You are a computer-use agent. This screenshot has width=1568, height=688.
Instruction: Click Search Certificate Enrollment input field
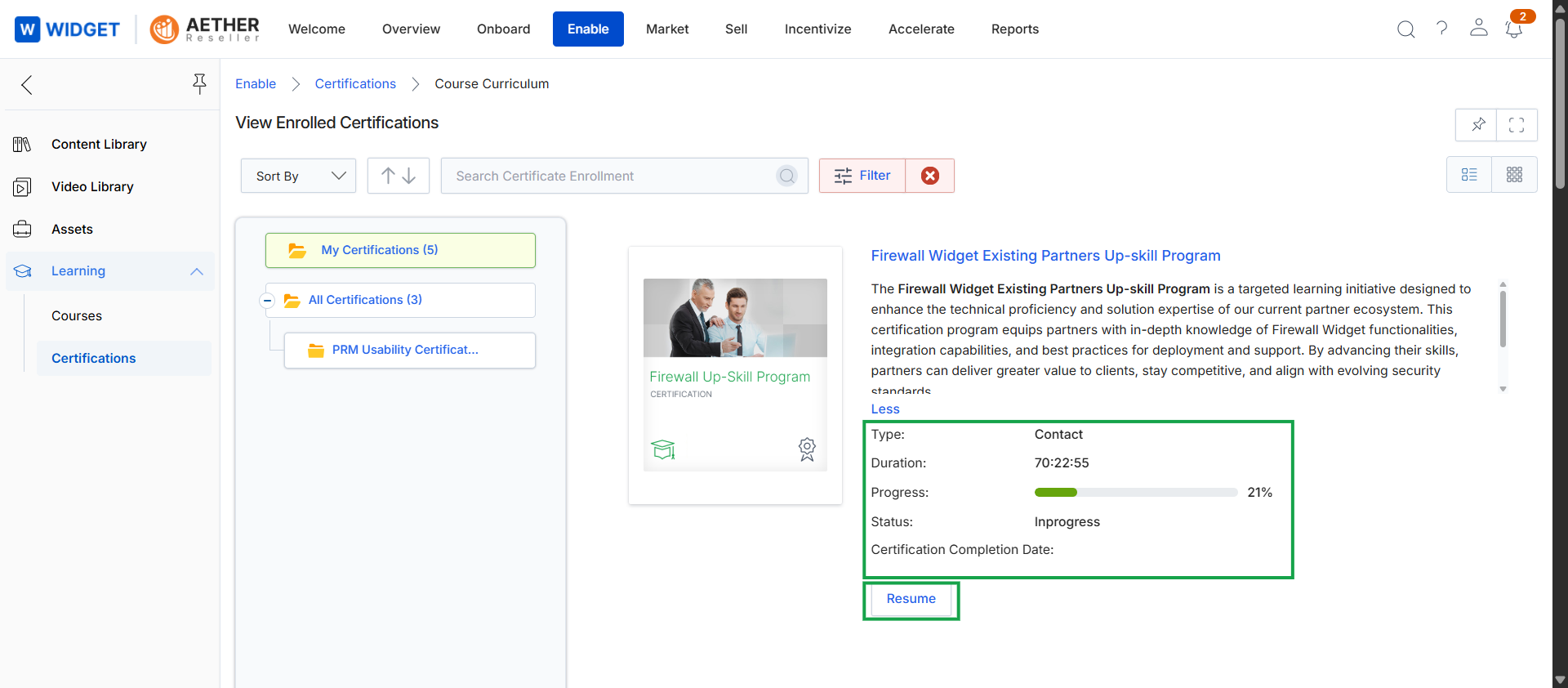(x=625, y=176)
